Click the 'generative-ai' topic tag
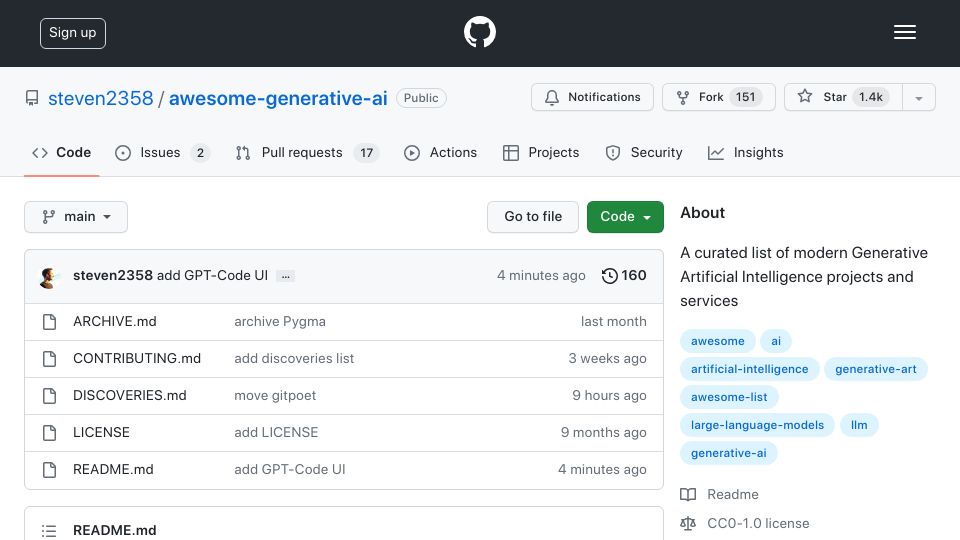This screenshot has height=540, width=960. pyautogui.click(x=729, y=453)
